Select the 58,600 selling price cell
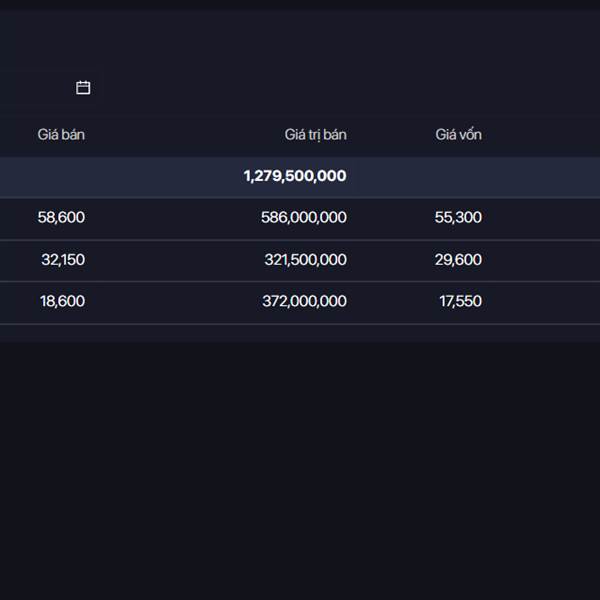 pos(61,217)
